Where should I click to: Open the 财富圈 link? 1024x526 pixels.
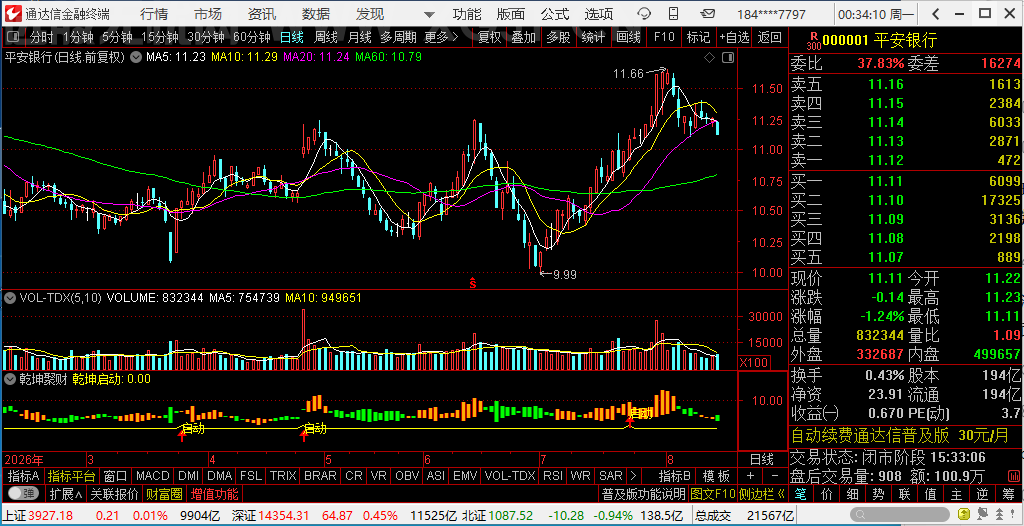(x=163, y=493)
